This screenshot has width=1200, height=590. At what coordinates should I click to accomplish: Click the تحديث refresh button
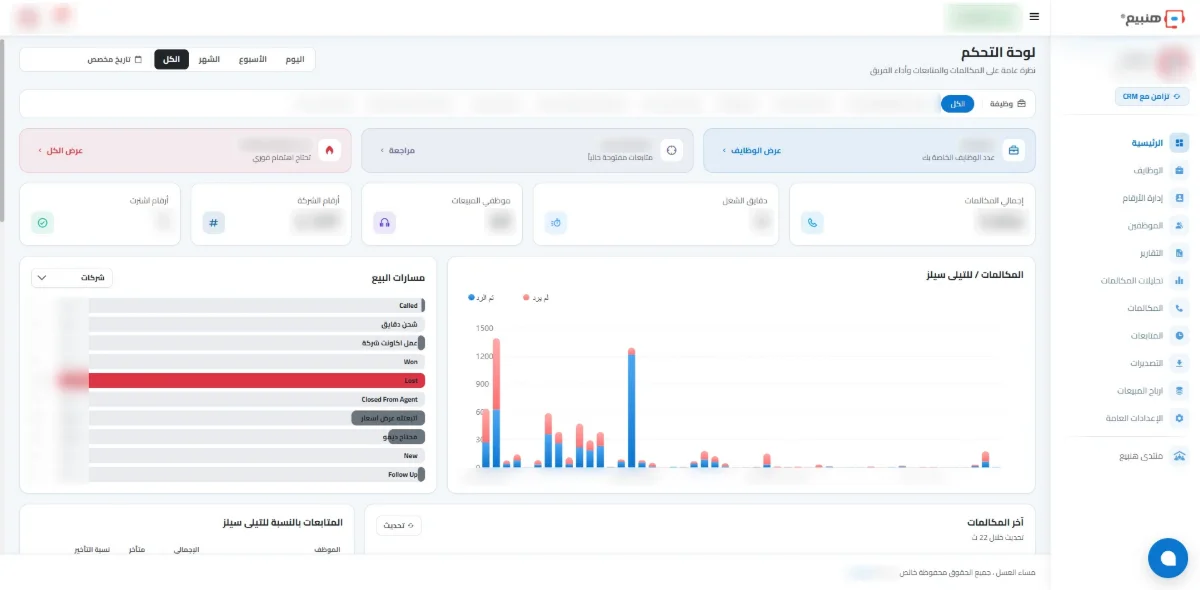pos(399,525)
